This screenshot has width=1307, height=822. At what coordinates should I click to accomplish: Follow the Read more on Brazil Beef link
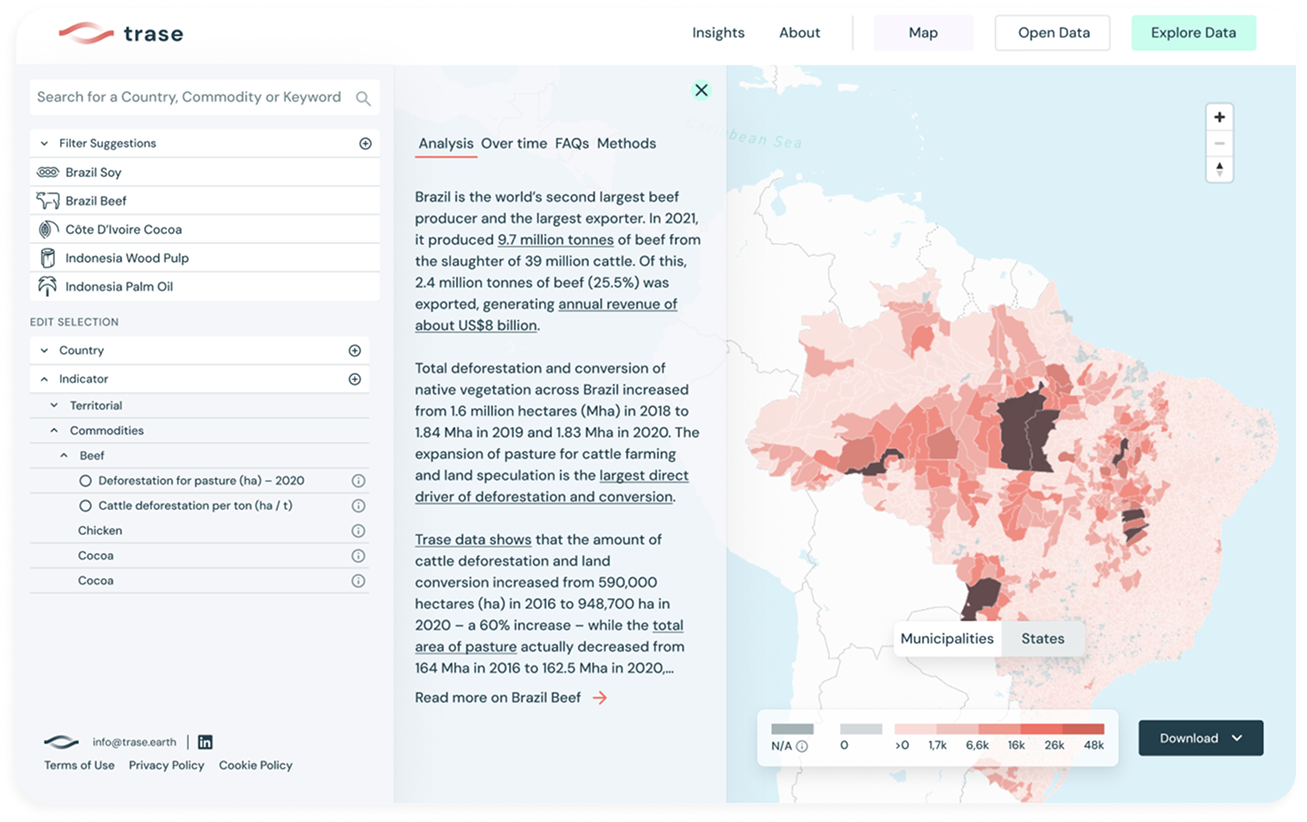[x=511, y=698]
